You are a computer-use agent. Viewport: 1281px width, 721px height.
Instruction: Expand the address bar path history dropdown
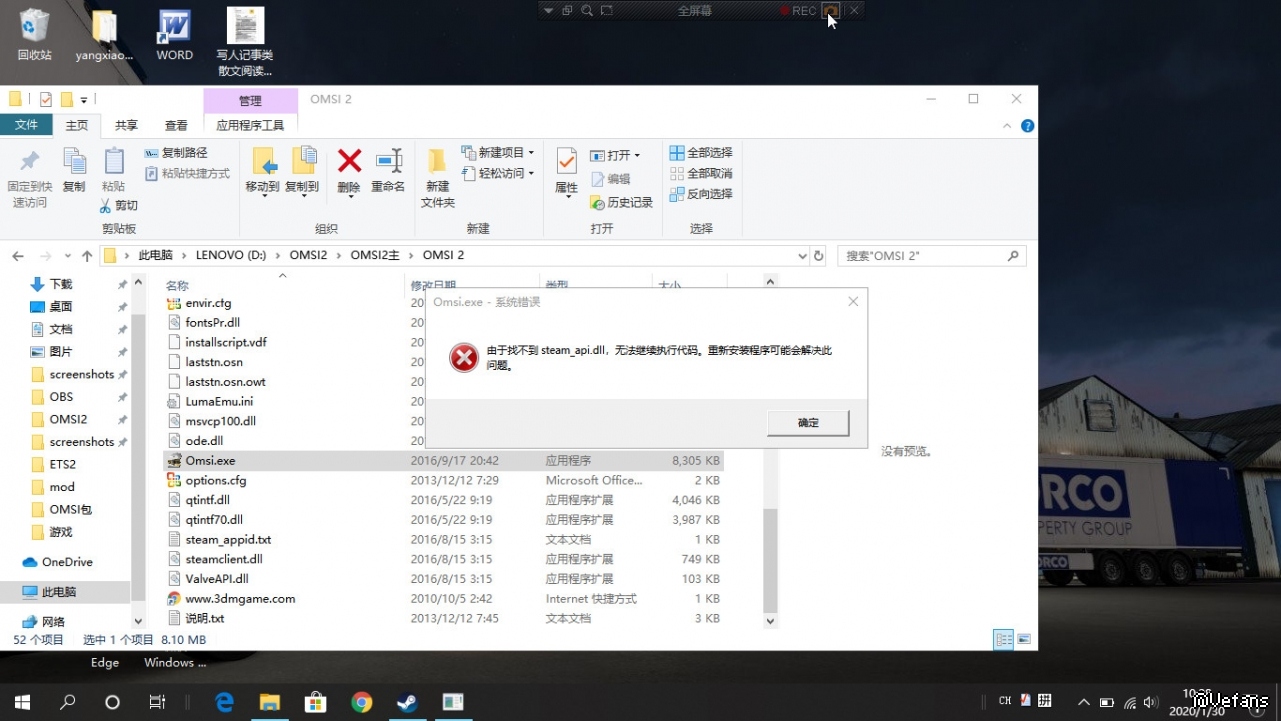pos(802,256)
